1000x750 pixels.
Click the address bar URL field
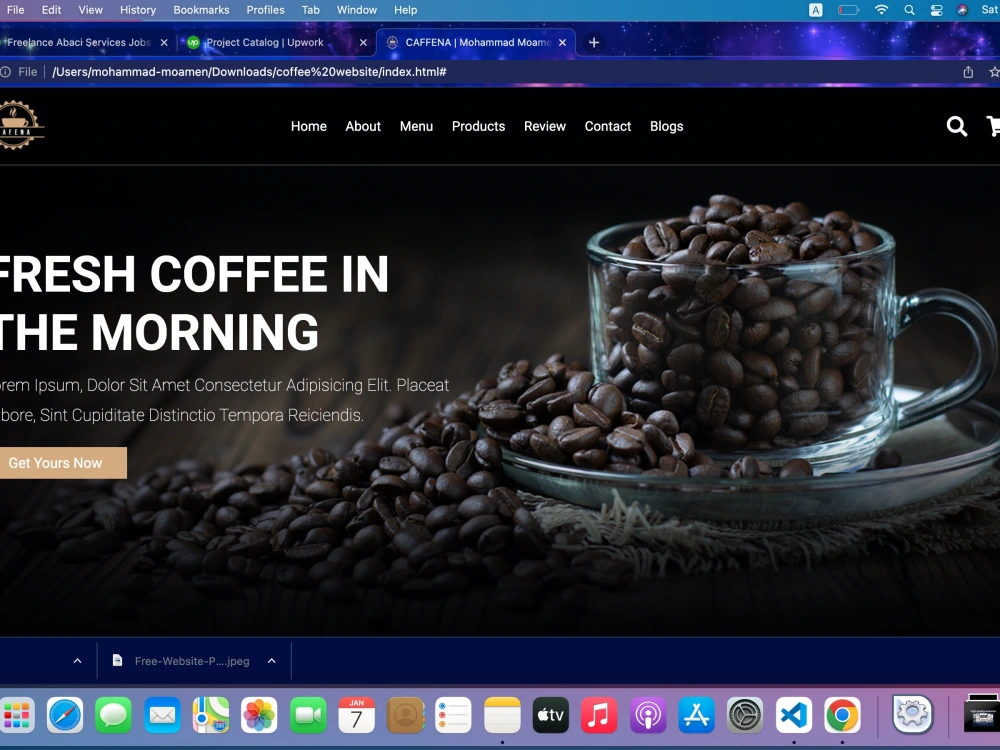coord(249,72)
